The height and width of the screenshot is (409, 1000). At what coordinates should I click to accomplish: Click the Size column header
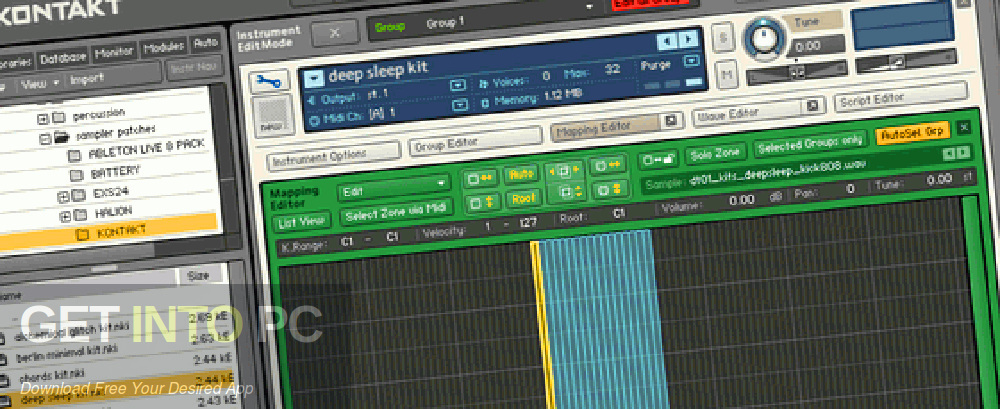[x=200, y=276]
